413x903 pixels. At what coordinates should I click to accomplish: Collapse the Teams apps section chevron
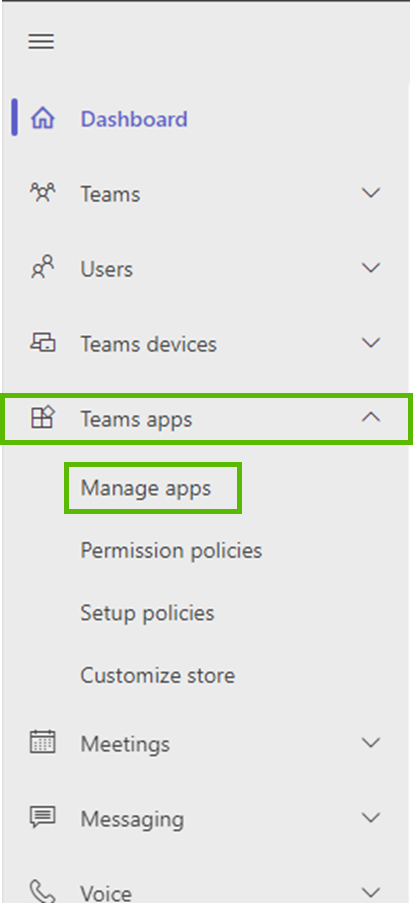371,417
